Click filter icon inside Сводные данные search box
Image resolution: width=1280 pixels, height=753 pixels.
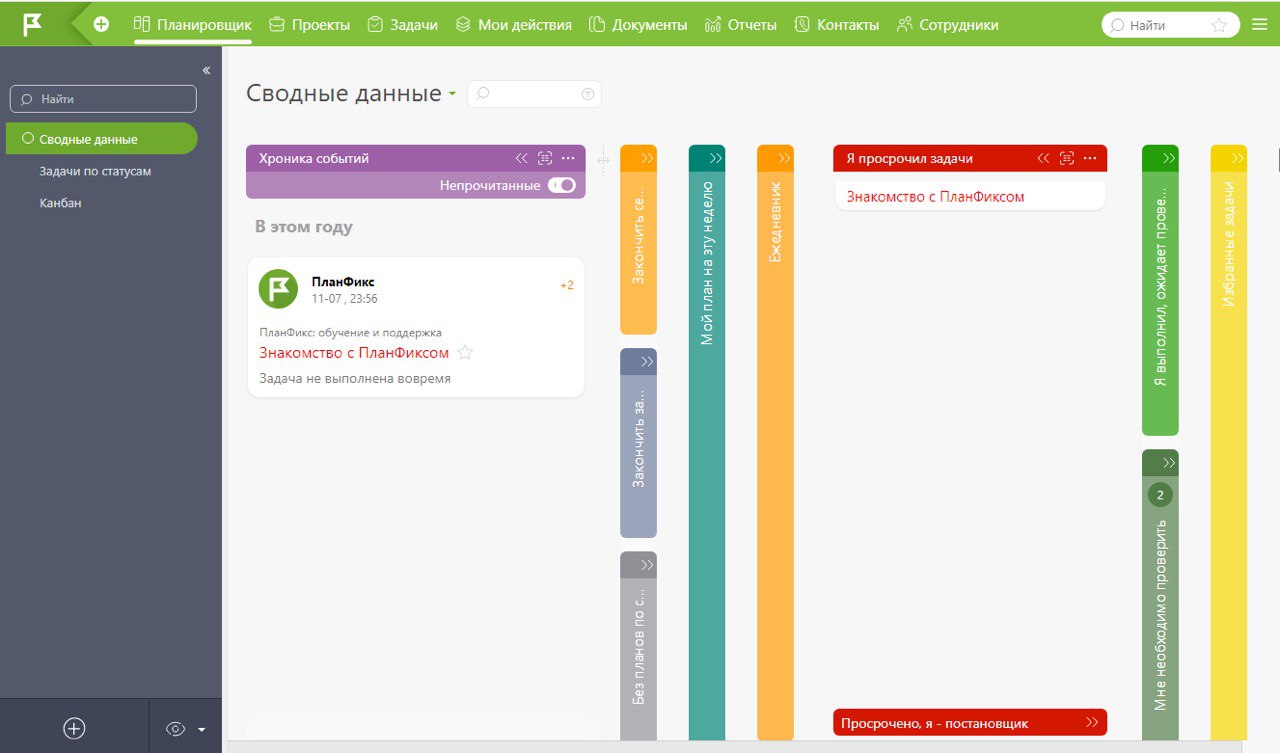[587, 94]
